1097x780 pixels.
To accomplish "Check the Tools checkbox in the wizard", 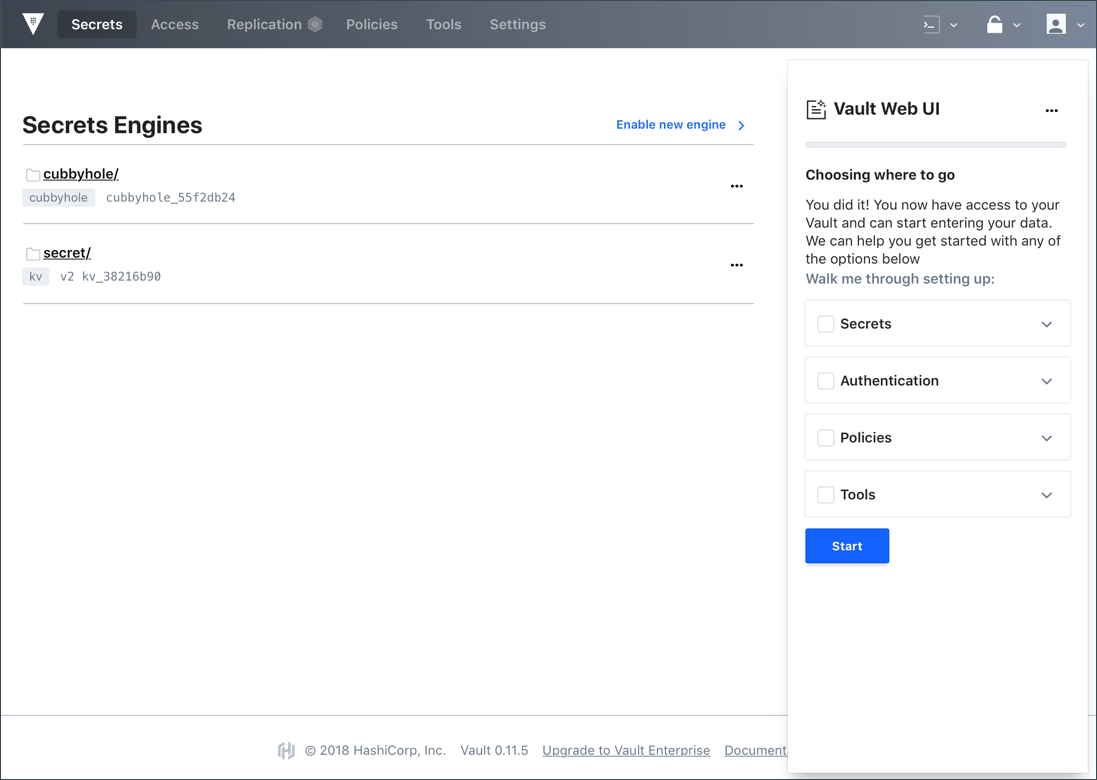I will [826, 495].
